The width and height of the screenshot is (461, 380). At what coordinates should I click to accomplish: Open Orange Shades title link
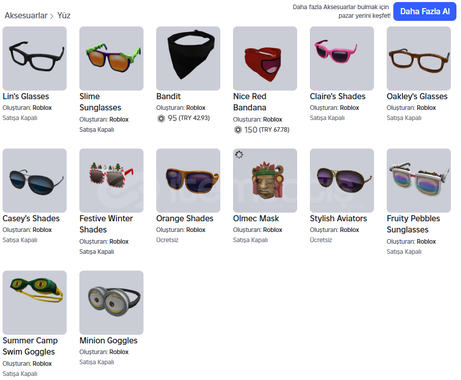(x=185, y=218)
